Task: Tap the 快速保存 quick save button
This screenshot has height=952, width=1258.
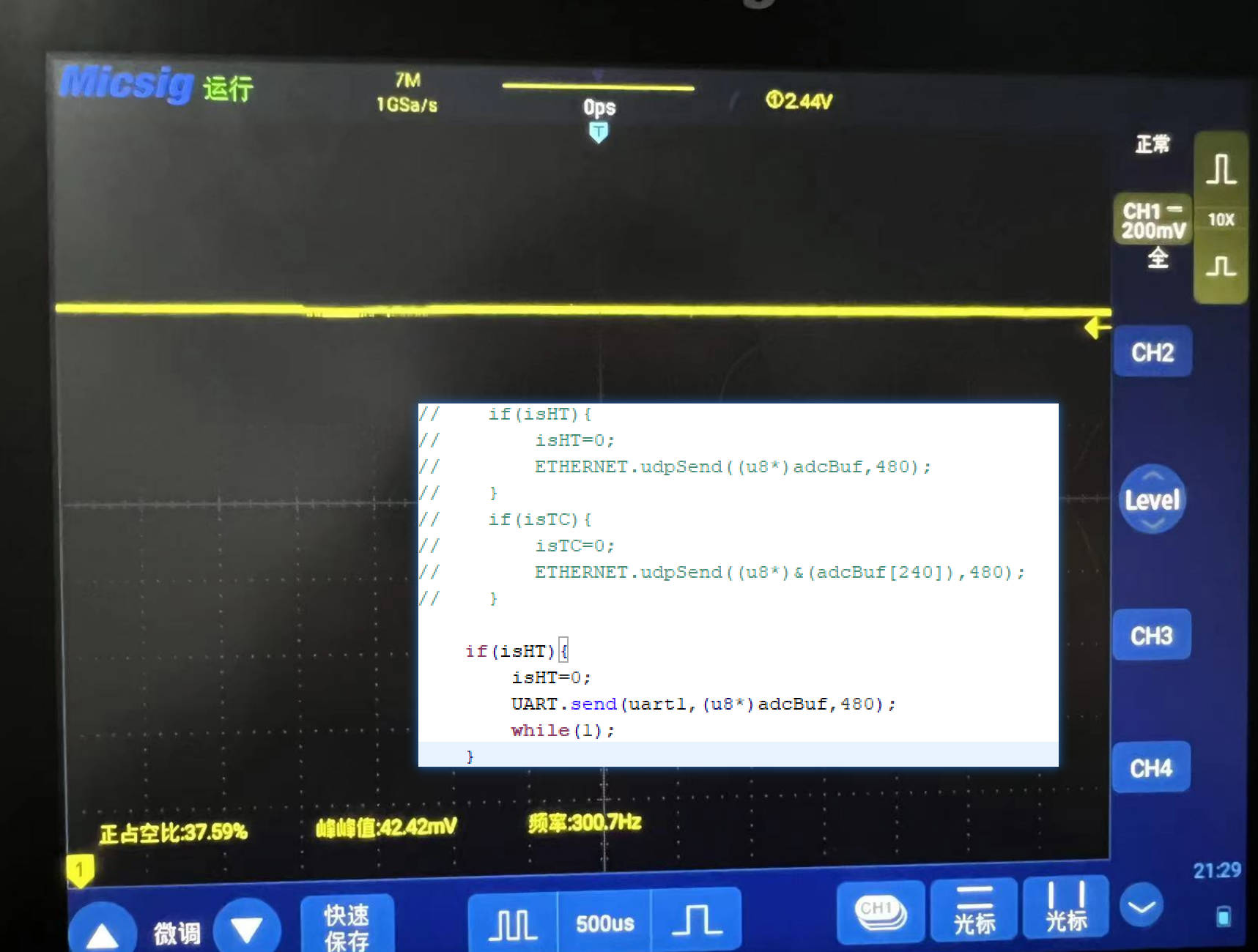Action: 347,925
